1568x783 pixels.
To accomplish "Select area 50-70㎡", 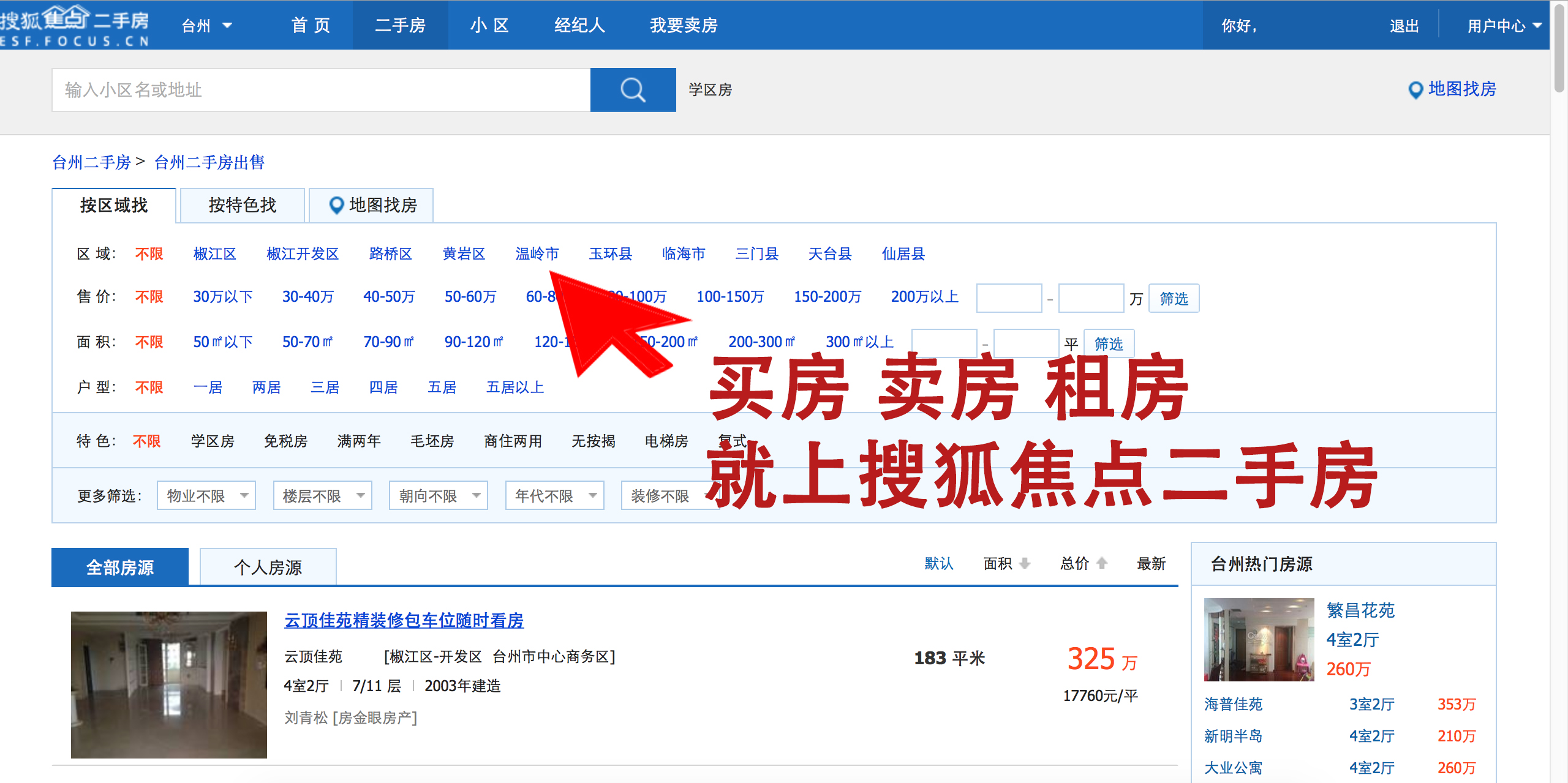I will click(x=307, y=342).
